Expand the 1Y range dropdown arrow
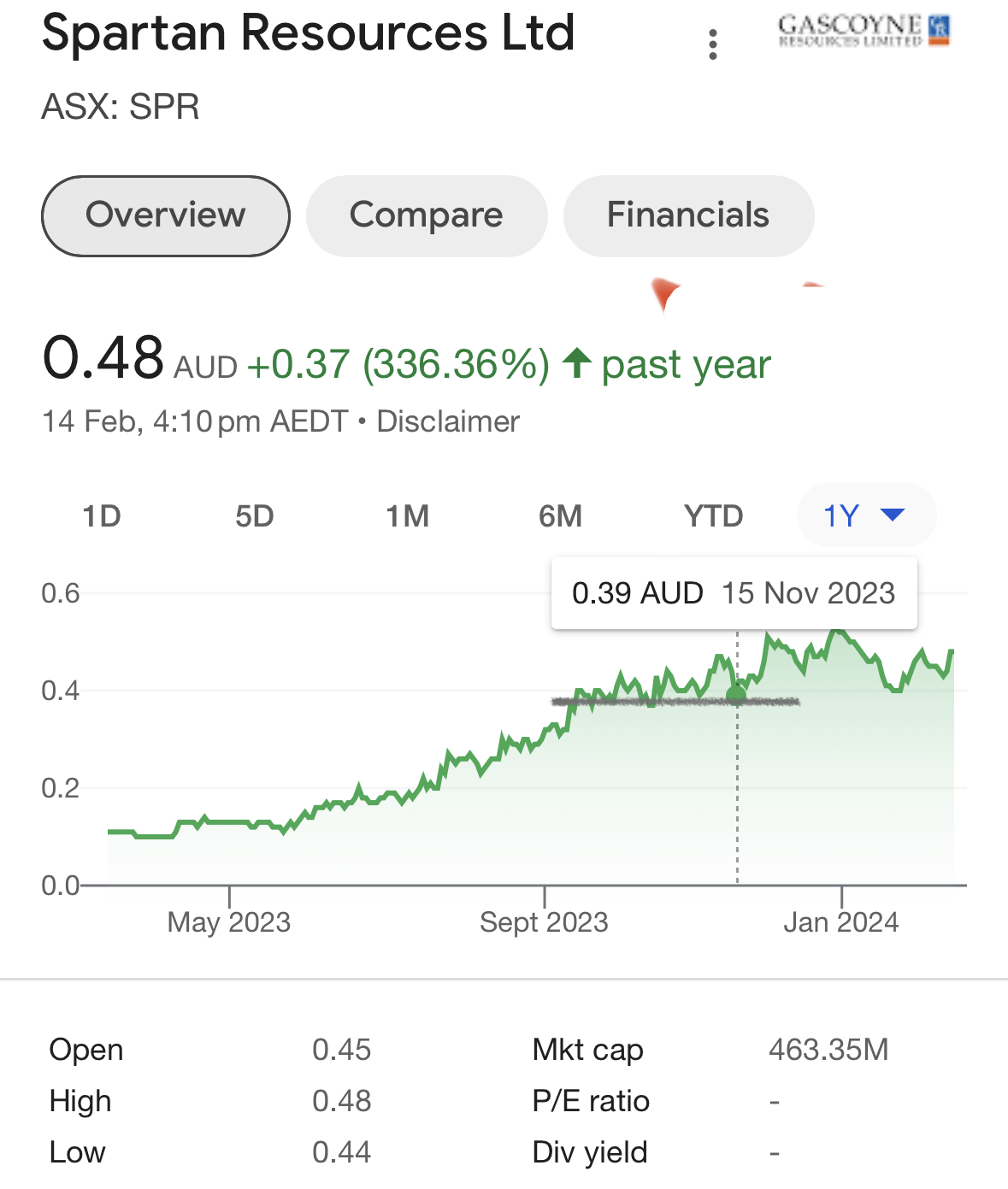The height and width of the screenshot is (1189, 1008). click(892, 515)
